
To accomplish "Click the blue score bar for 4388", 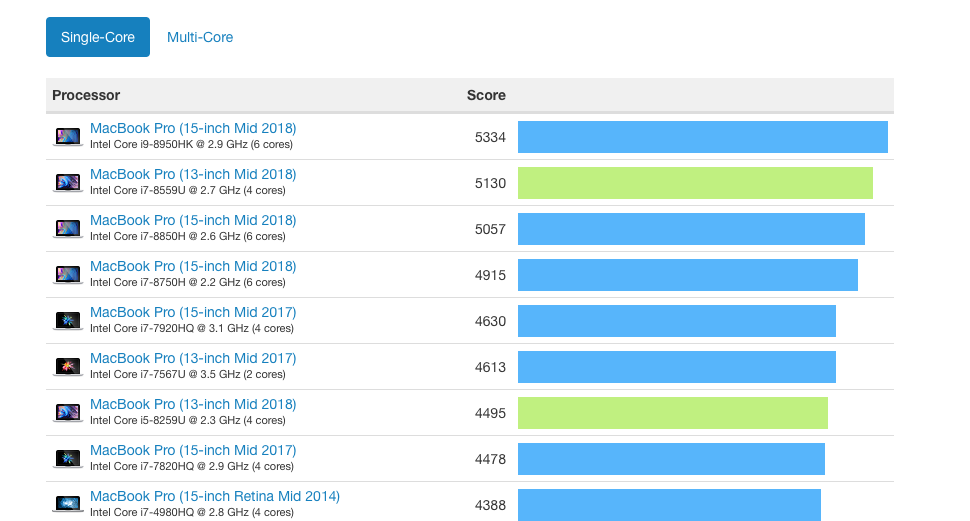I will [x=669, y=505].
